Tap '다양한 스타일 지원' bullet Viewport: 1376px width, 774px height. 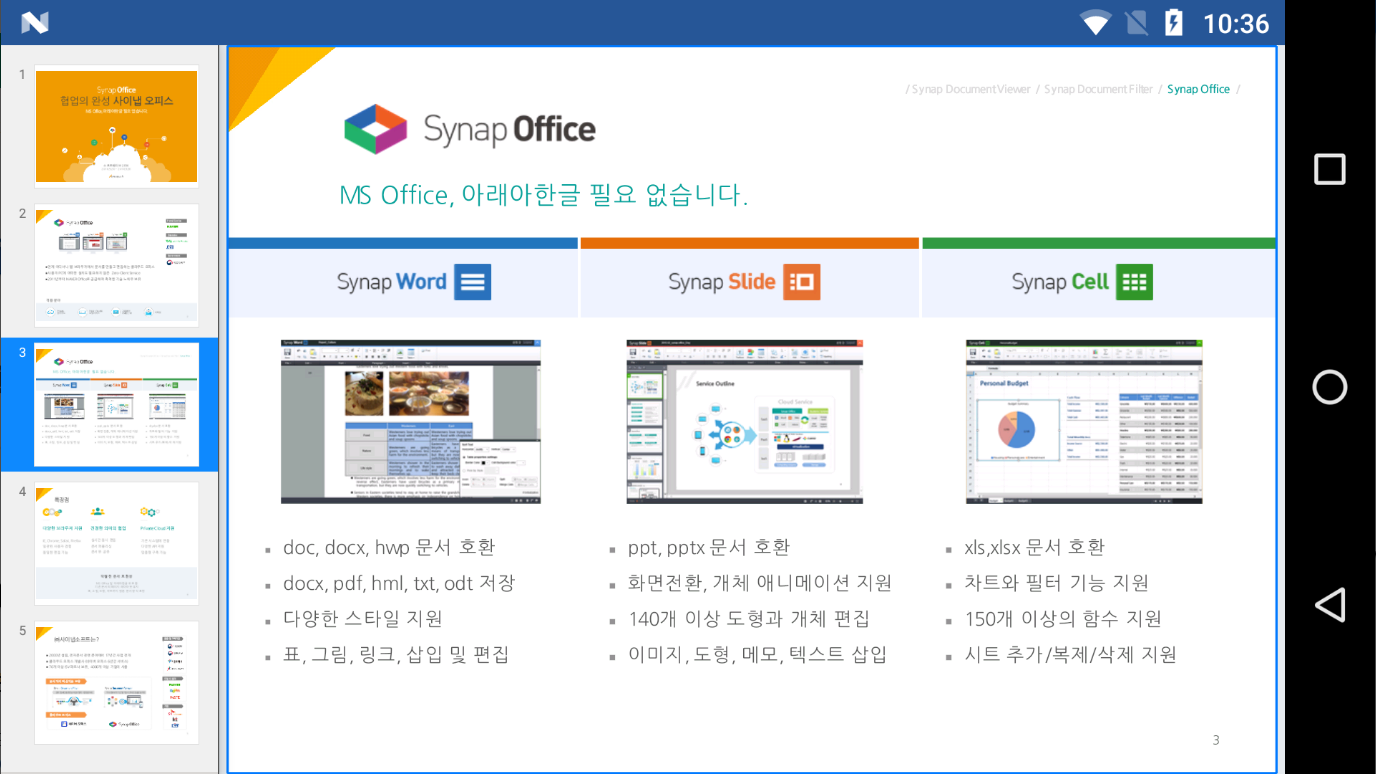pyautogui.click(x=363, y=619)
